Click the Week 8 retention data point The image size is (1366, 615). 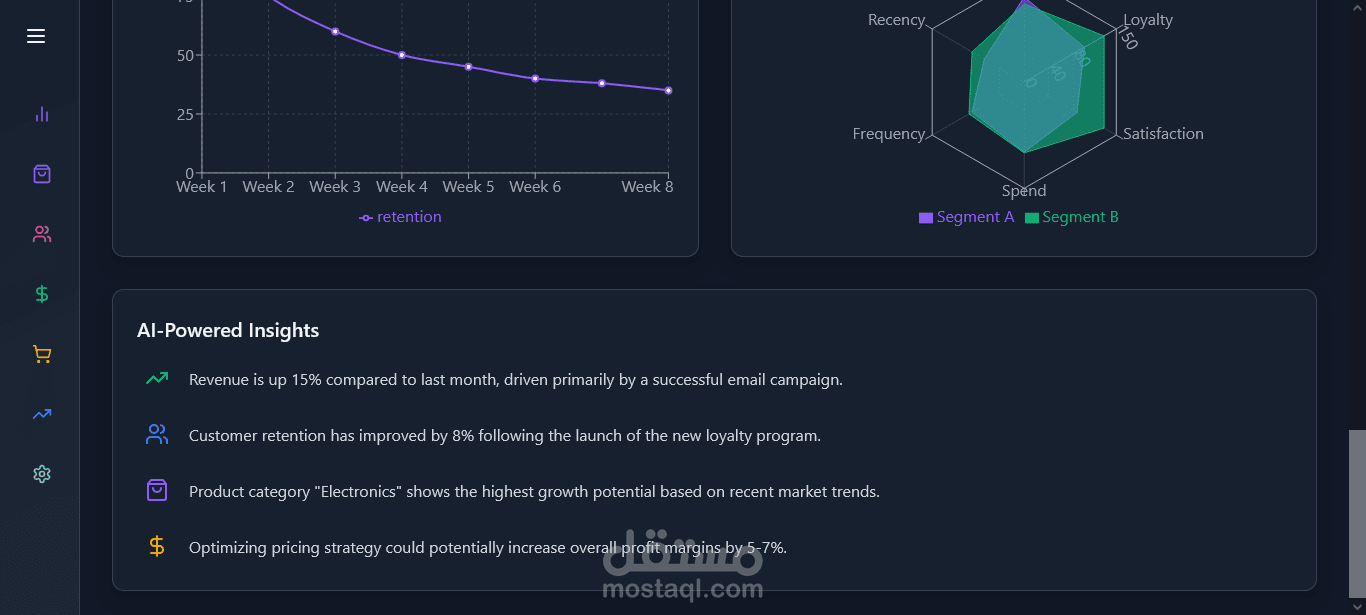point(668,90)
